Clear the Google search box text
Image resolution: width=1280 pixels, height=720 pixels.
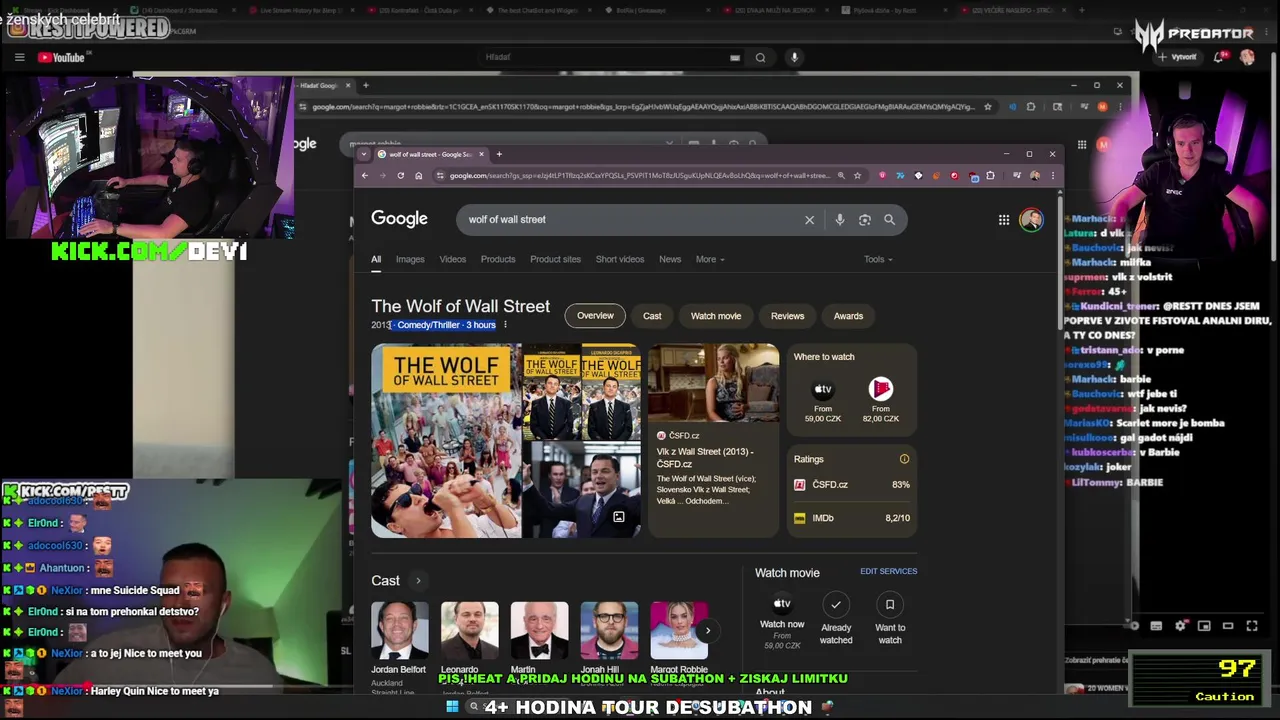pyautogui.click(x=809, y=220)
